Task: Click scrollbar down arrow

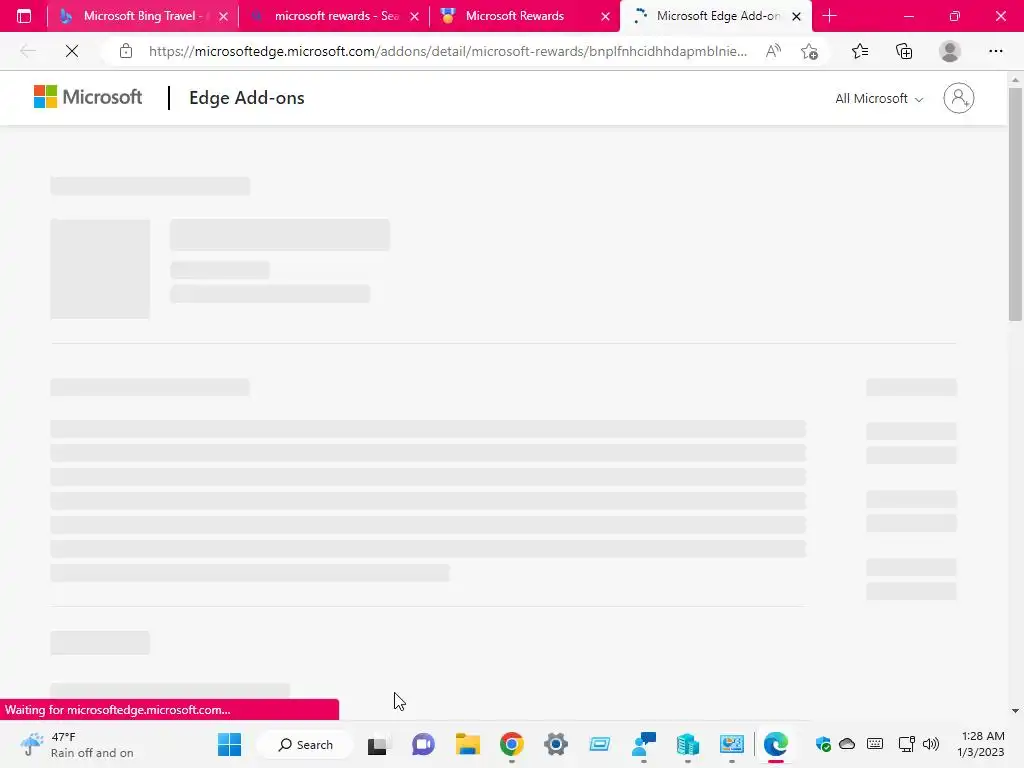Action: coord(1014,711)
